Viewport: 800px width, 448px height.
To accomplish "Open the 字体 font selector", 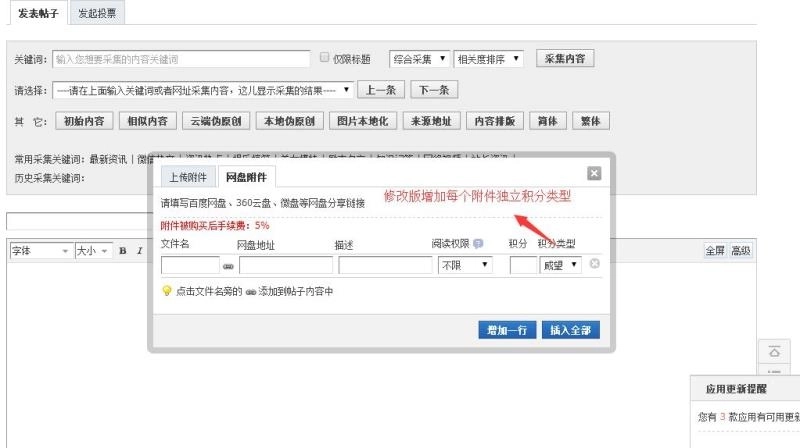I will tap(40, 251).
